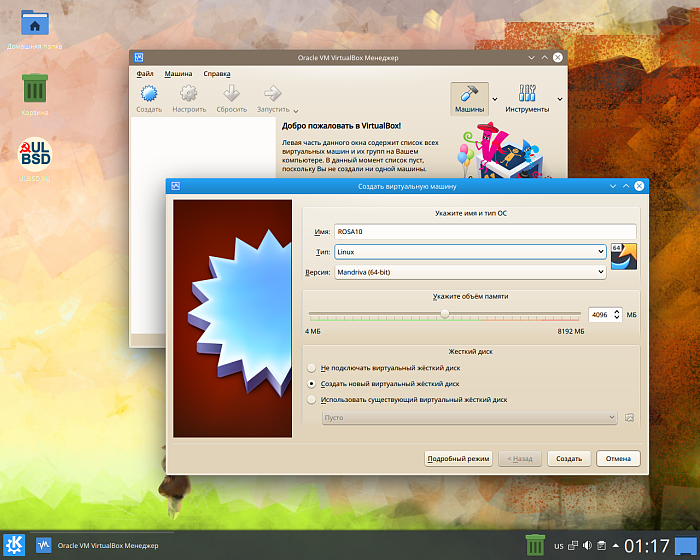Click the Создать button in the wizard
Image resolution: width=700 pixels, height=560 pixels.
pyautogui.click(x=569, y=459)
